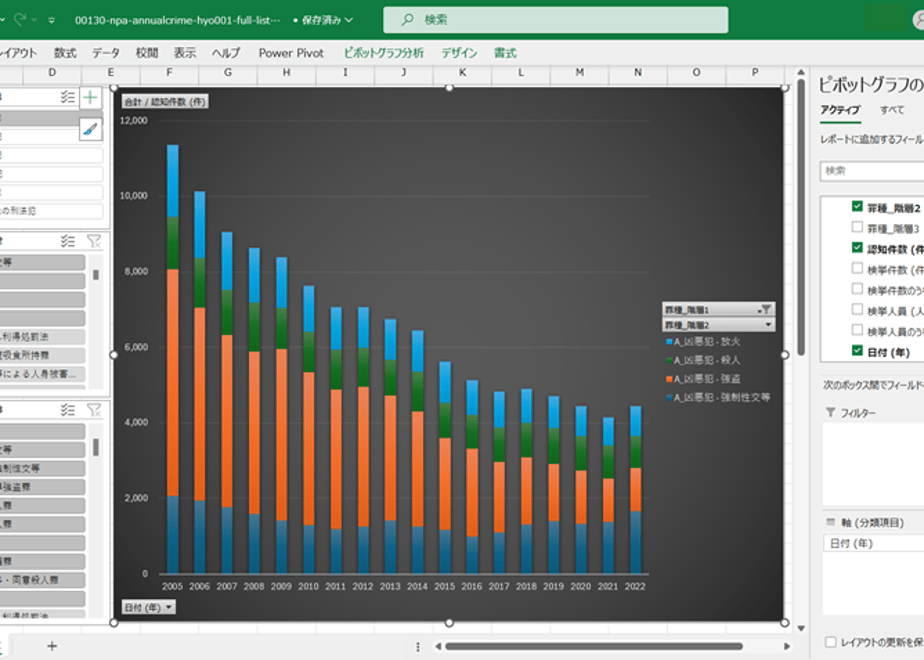Check the 検挙件数 (件) field checkbox
Viewport: 924px width, 660px height.
tap(857, 268)
